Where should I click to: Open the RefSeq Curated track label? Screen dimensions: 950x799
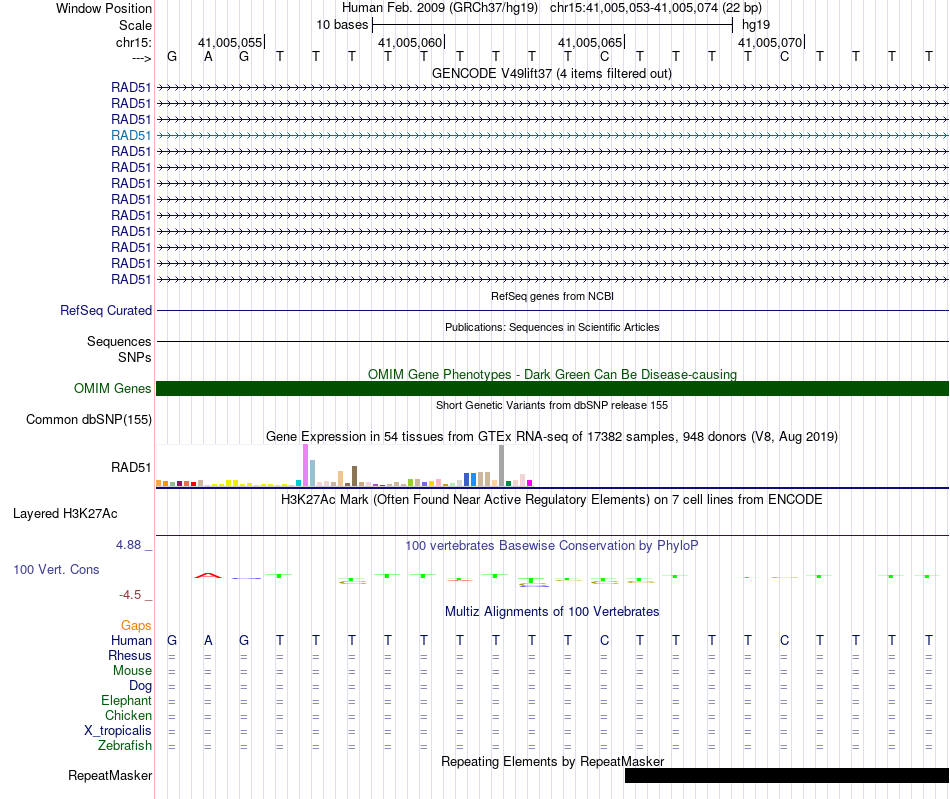point(106,310)
